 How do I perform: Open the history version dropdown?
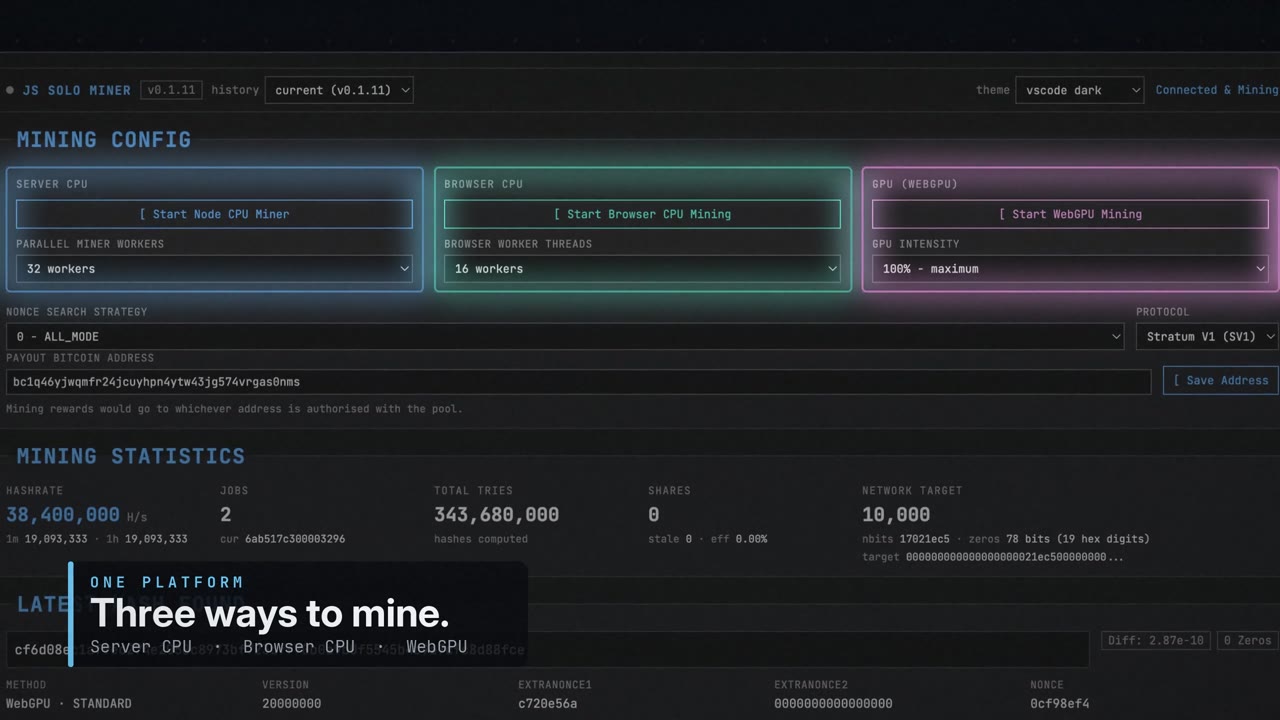pos(339,90)
